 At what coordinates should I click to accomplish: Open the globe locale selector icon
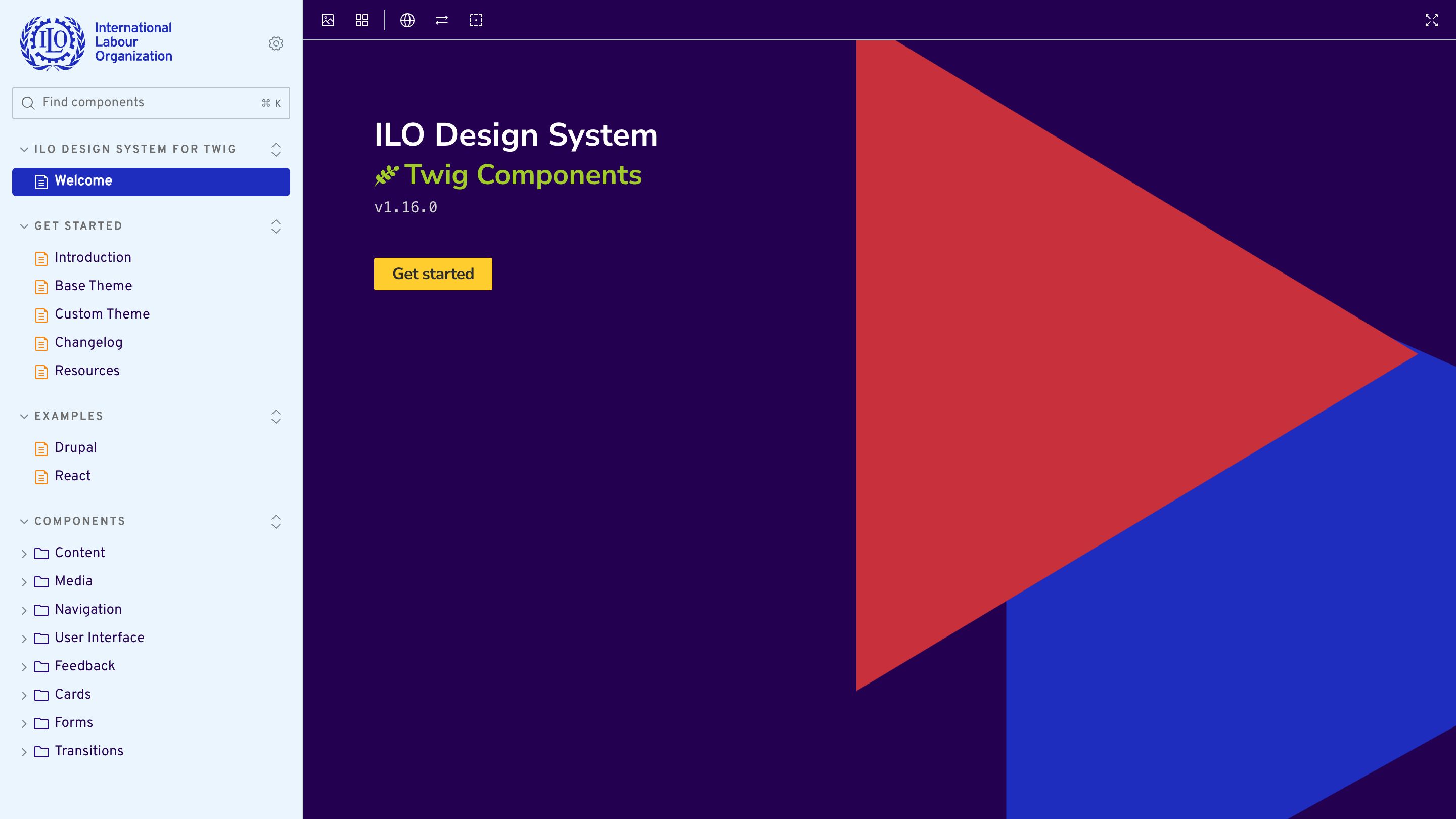(x=407, y=20)
